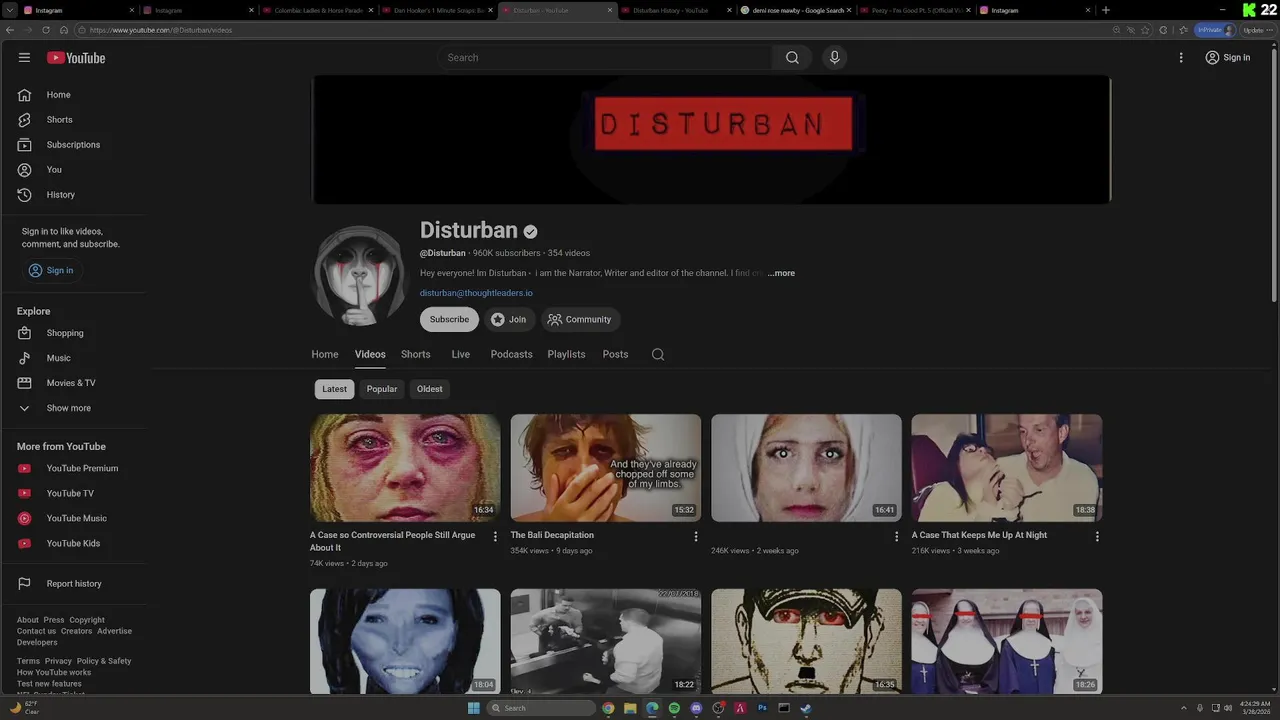Viewport: 1280px width, 720px height.
Task: Select the Latest filter chip
Action: click(x=335, y=389)
